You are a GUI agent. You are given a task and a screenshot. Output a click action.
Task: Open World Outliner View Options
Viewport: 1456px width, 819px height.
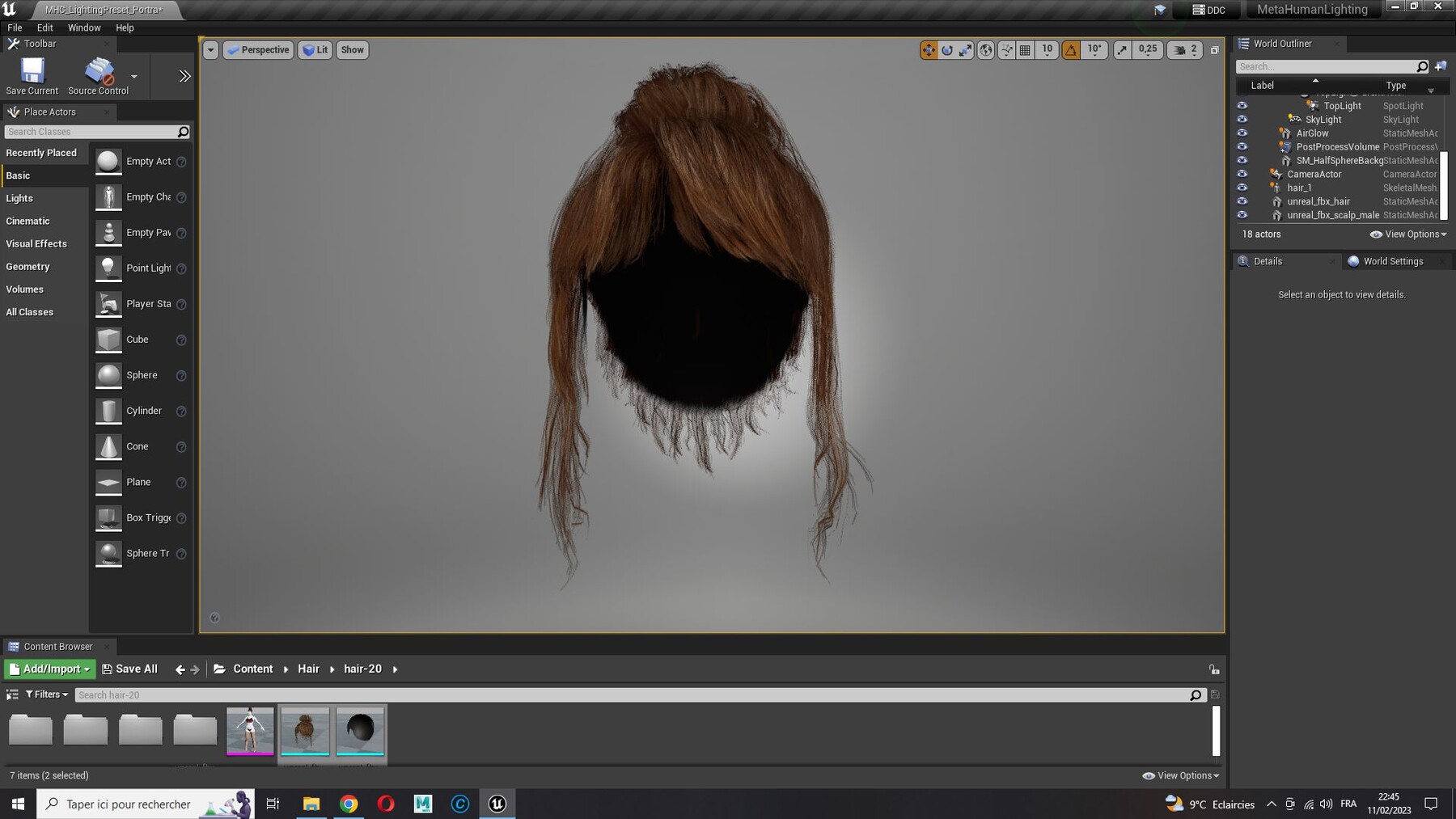1408,234
